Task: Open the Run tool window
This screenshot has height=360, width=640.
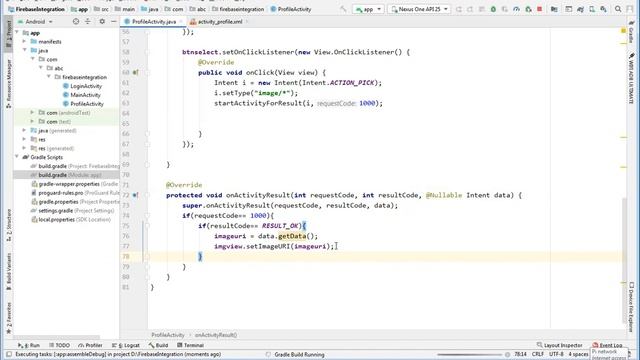Action: pyautogui.click(x=29, y=345)
